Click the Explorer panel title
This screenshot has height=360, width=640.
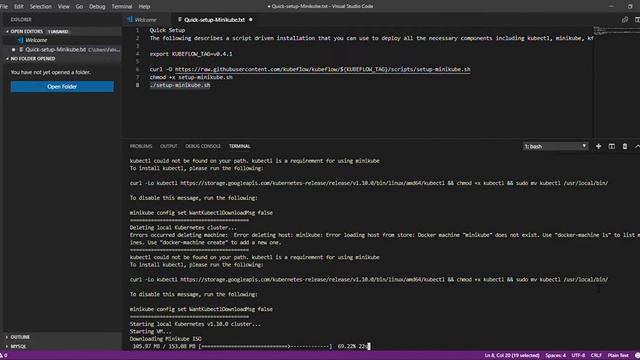tap(21, 20)
